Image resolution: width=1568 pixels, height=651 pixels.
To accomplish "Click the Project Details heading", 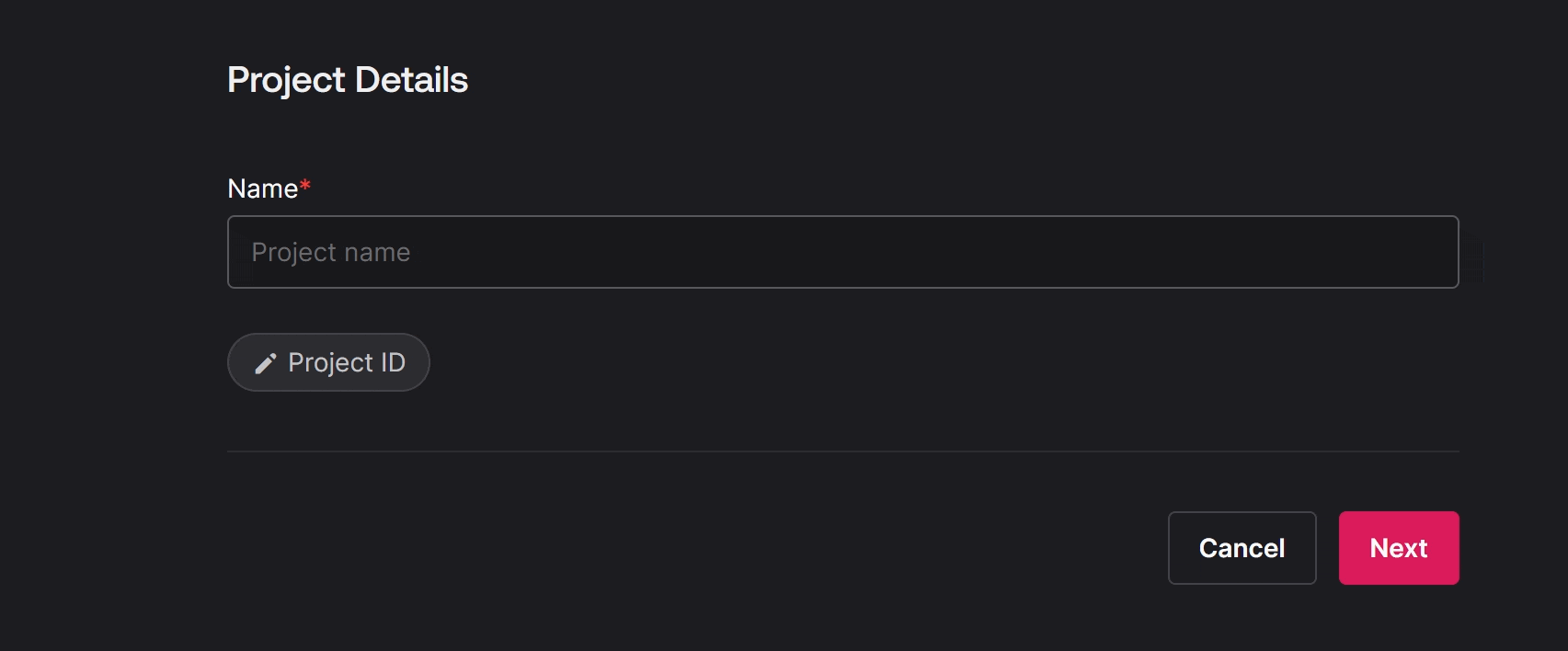I will (348, 80).
